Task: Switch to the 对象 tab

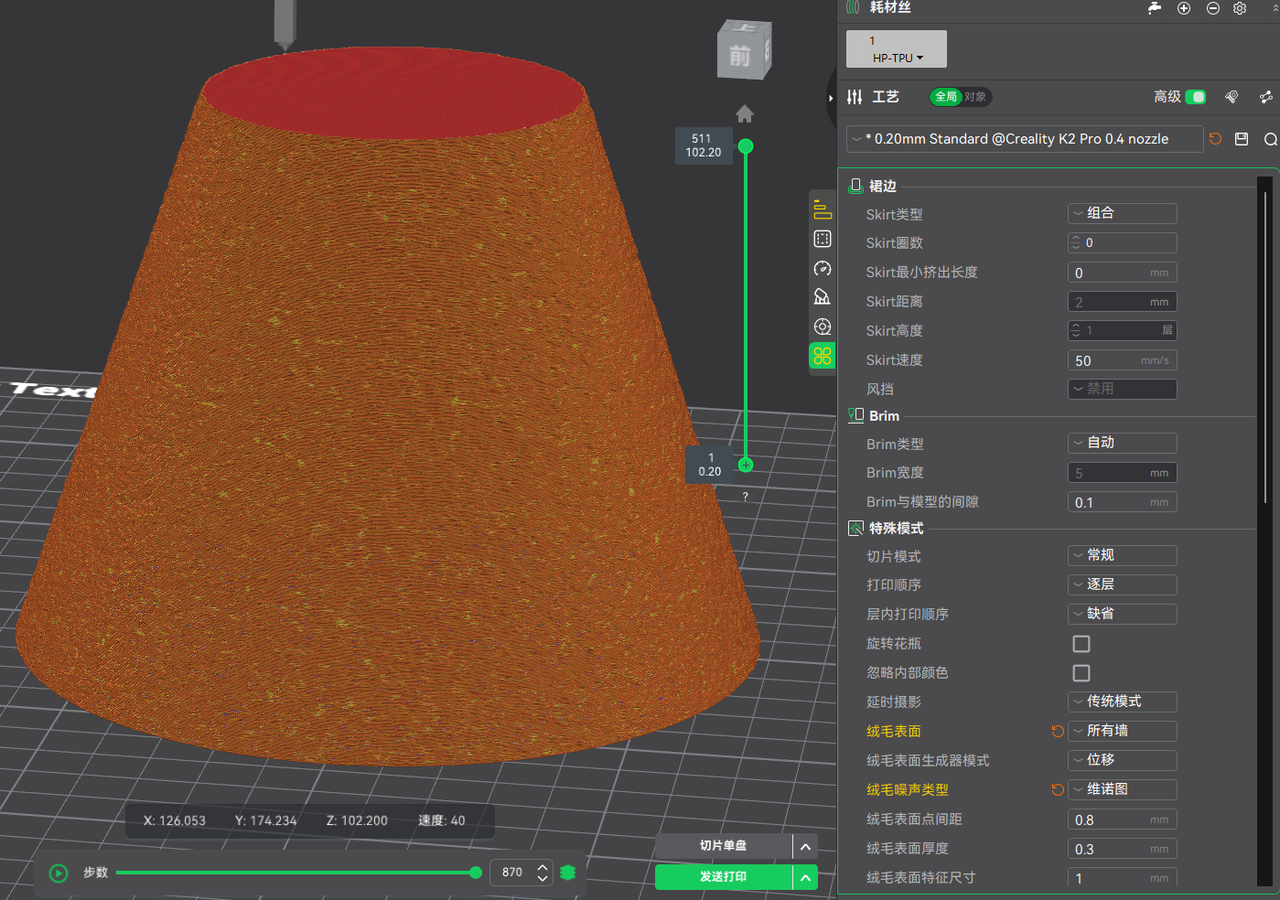Action: 975,97
